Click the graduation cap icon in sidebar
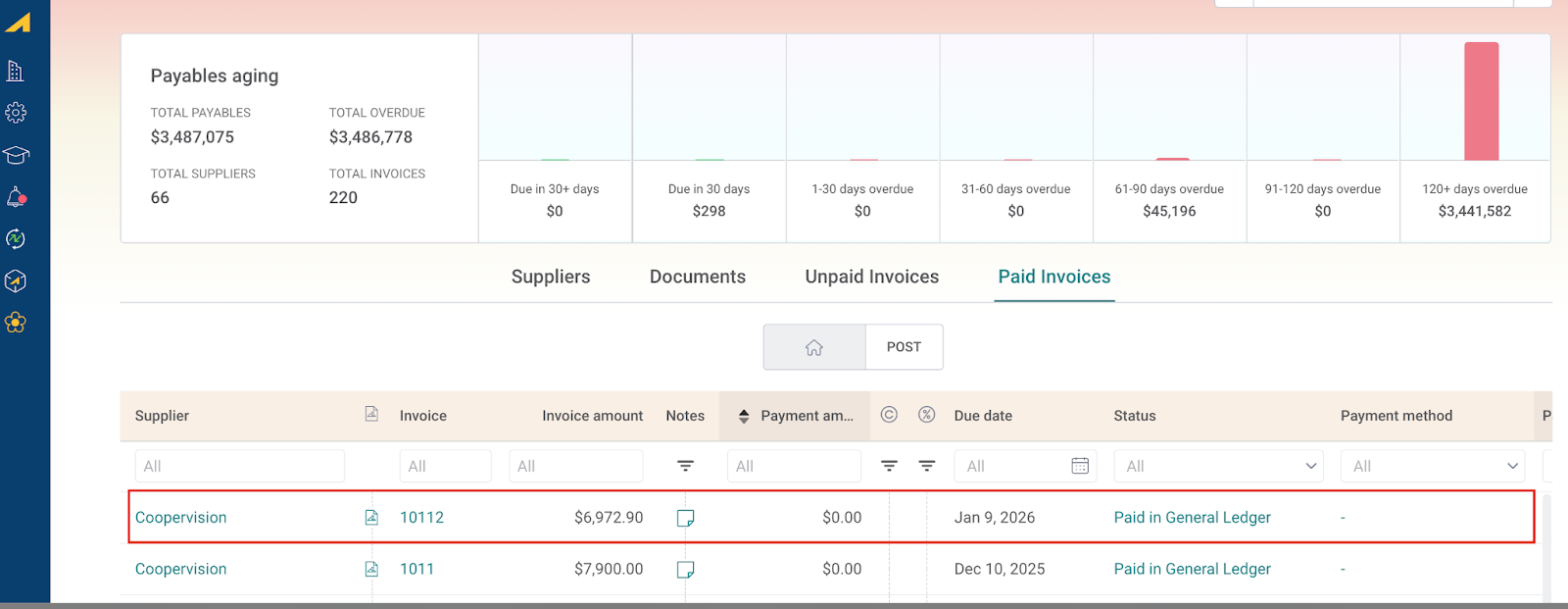1568x609 pixels. (x=16, y=155)
